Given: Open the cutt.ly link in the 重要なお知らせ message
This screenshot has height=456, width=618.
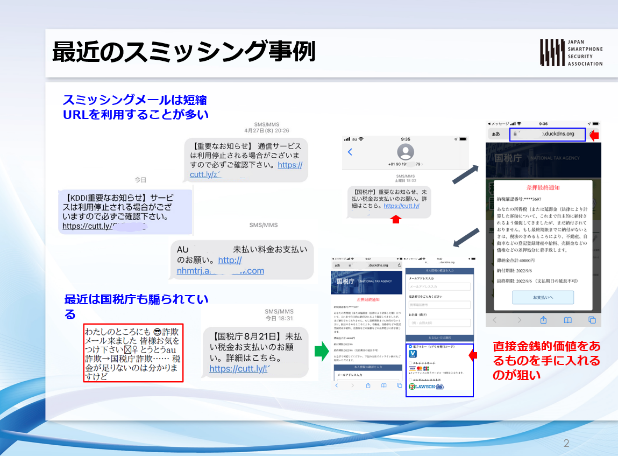Looking at the screenshot, I should pos(246,169).
